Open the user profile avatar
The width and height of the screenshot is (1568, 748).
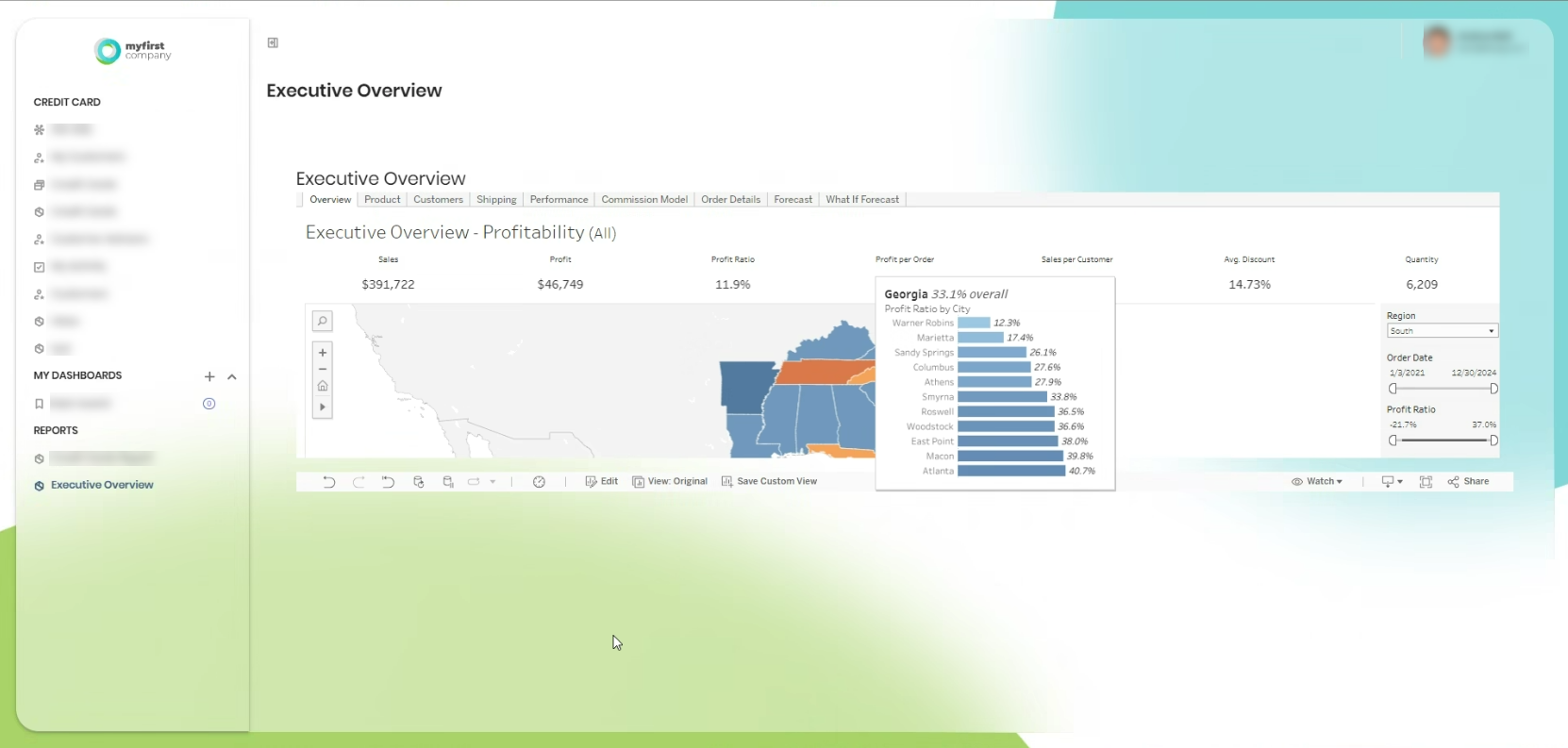pyautogui.click(x=1437, y=42)
